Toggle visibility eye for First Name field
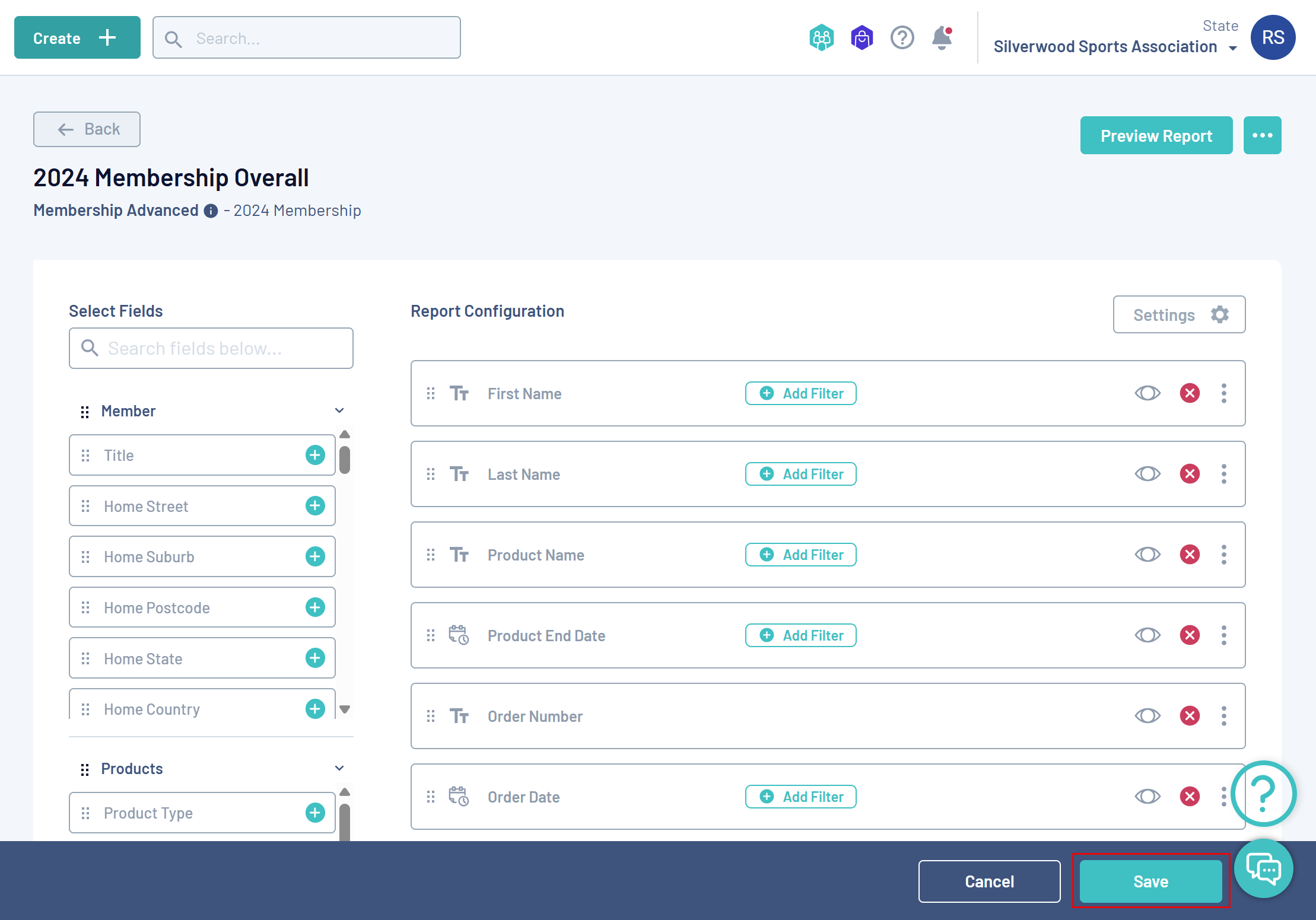Image resolution: width=1316 pixels, height=920 pixels. [x=1147, y=393]
